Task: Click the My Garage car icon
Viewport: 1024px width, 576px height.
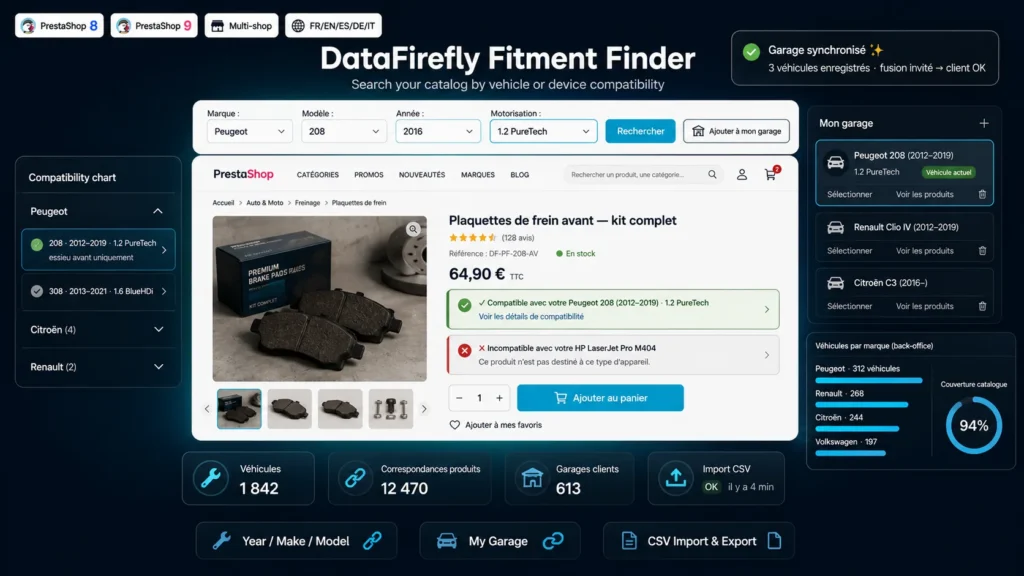Action: [x=447, y=541]
